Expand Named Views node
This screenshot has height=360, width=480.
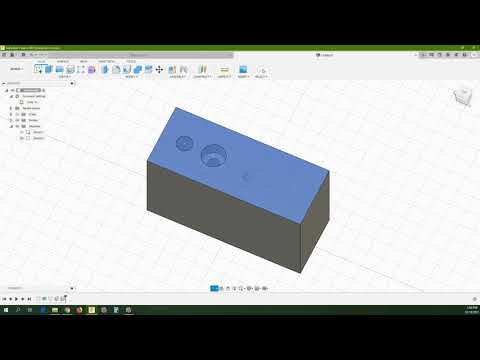coord(11,108)
